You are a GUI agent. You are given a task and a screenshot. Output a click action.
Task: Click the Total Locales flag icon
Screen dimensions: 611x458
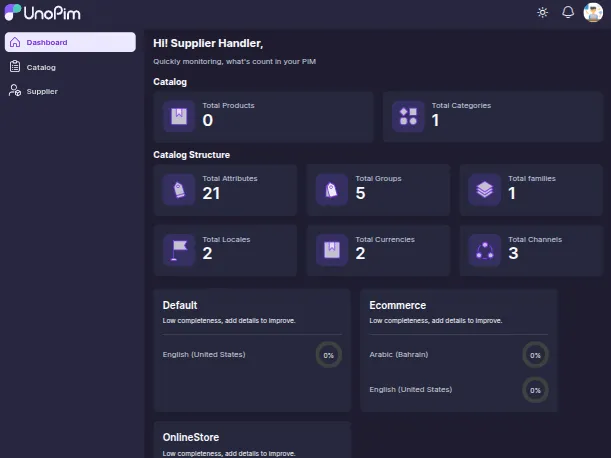click(x=179, y=250)
